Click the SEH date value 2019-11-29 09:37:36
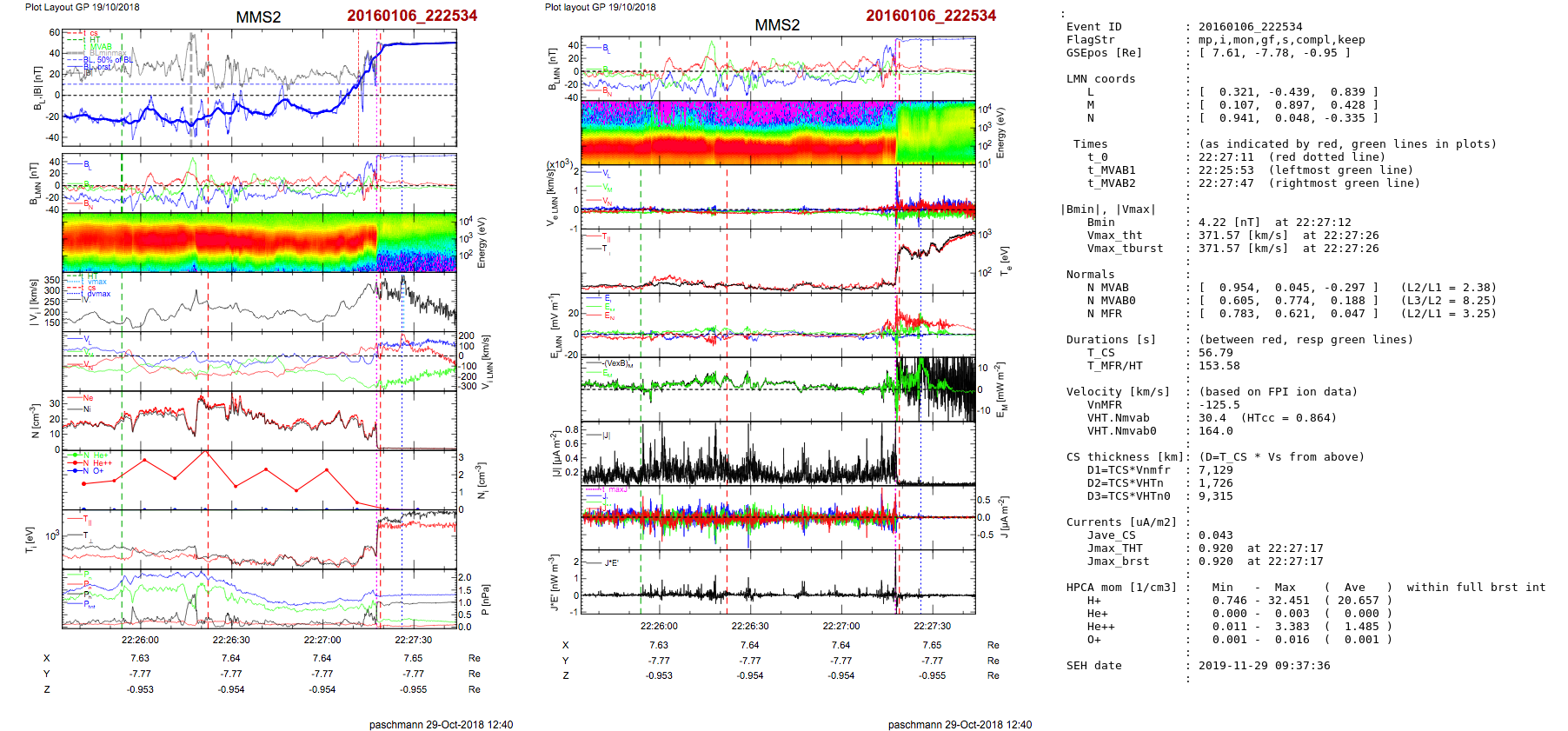 point(1264,666)
